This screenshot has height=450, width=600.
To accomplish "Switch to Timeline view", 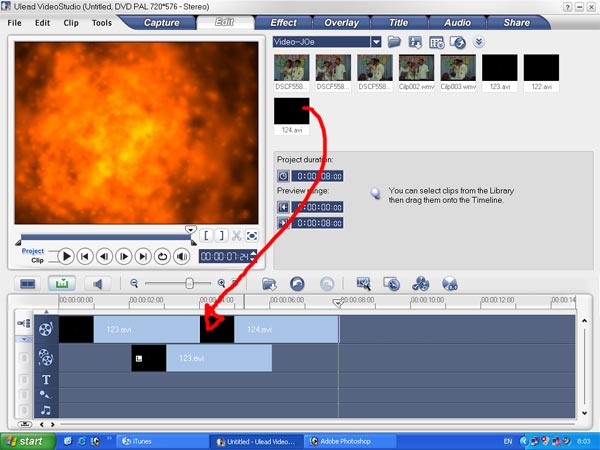I will 62,284.
